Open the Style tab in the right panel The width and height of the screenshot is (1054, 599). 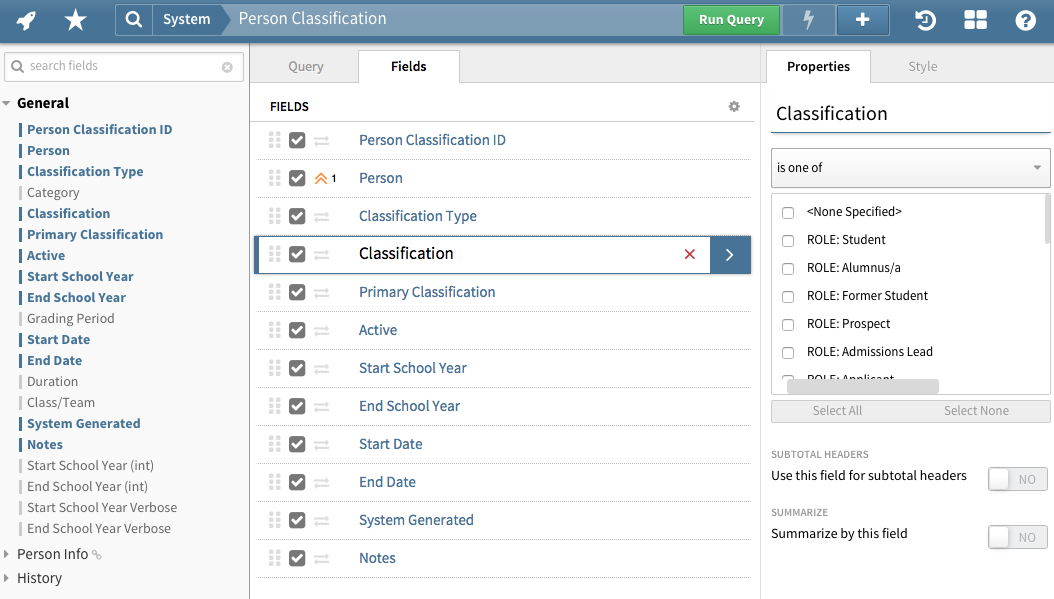coord(922,66)
